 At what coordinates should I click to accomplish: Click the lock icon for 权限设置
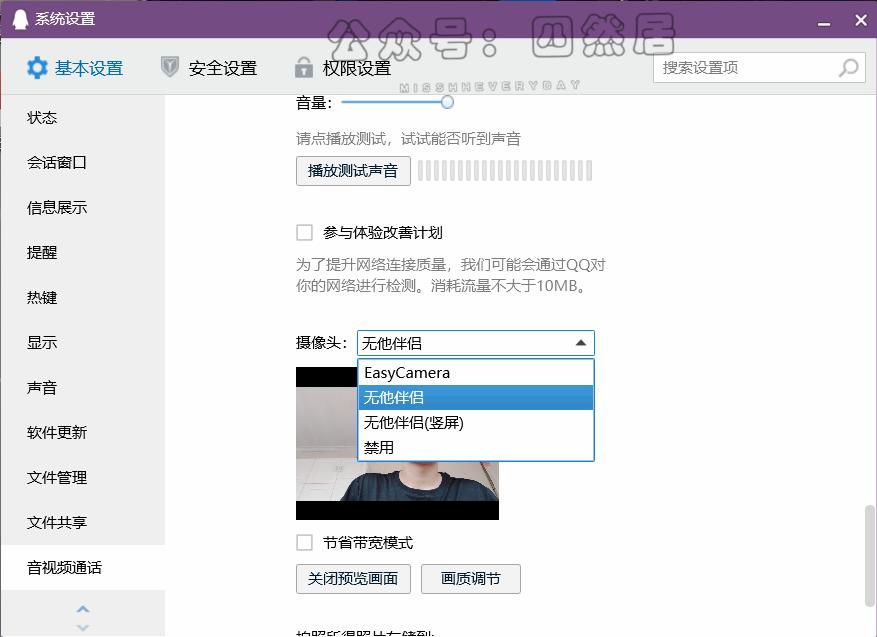pyautogui.click(x=304, y=67)
